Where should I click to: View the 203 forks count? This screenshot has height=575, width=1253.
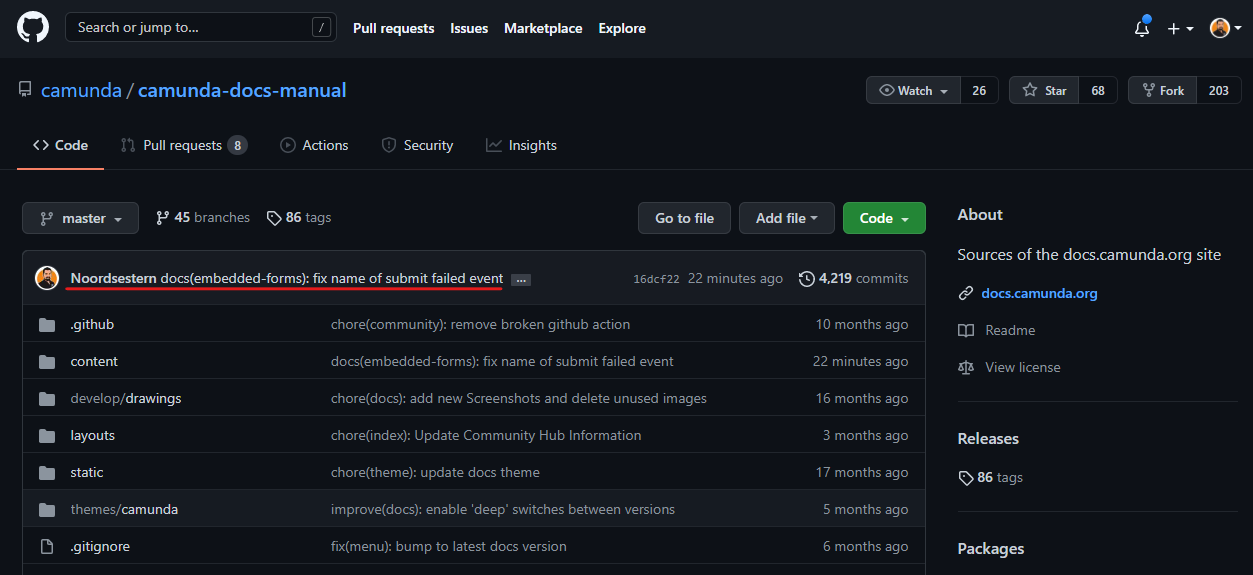(1218, 90)
